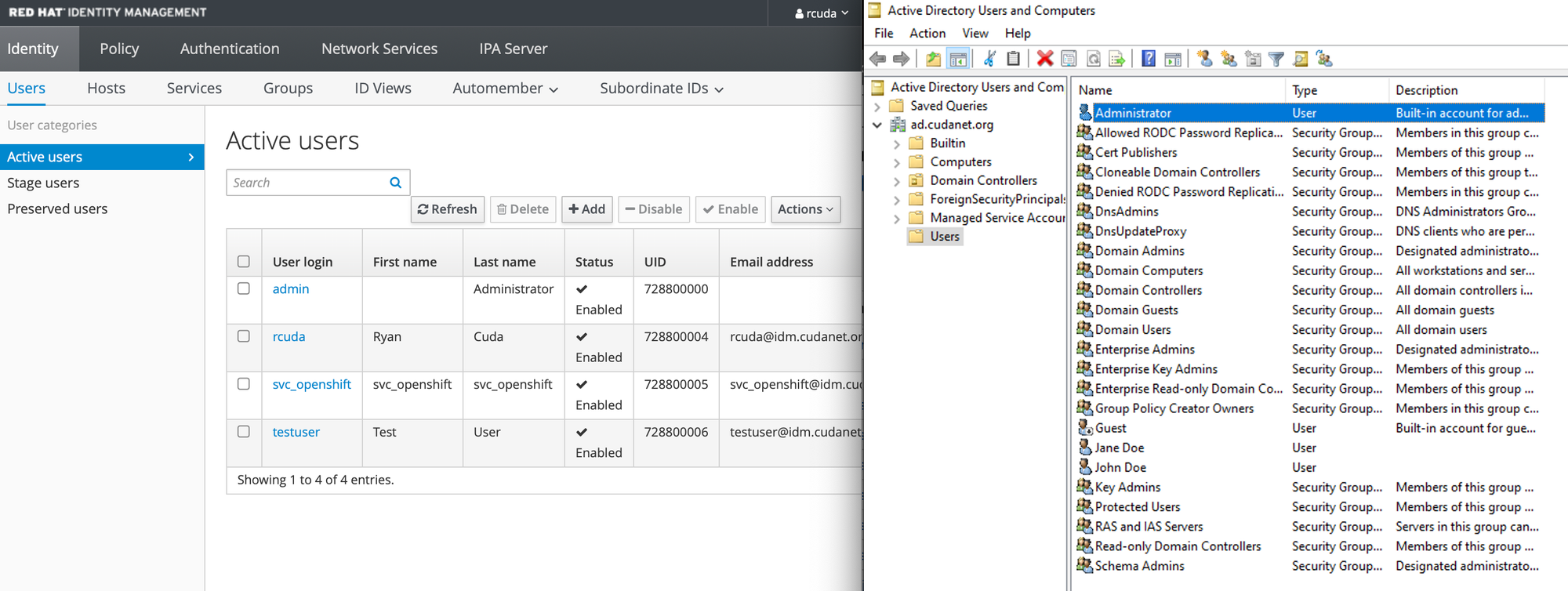Screen dimensions: 1568x591
Task: Expand the ForeignSecurityPrincipals tree node
Action: 897,200
